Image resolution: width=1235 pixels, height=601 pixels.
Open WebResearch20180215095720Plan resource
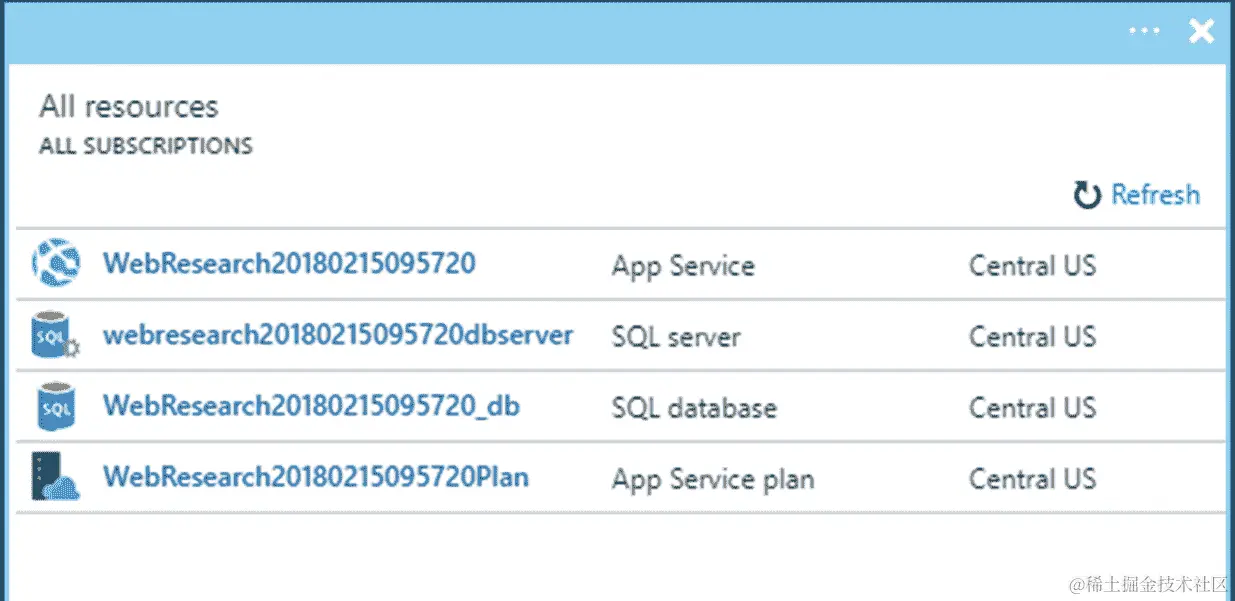coord(316,477)
